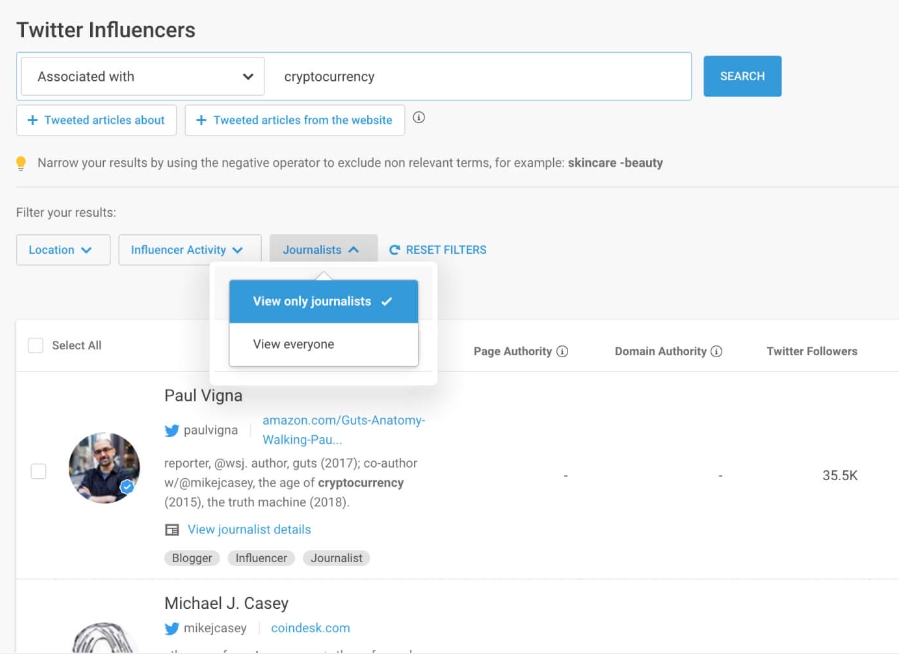Image resolution: width=899 pixels, height=654 pixels.
Task: Open the Associated with dropdown
Action: tap(143, 76)
